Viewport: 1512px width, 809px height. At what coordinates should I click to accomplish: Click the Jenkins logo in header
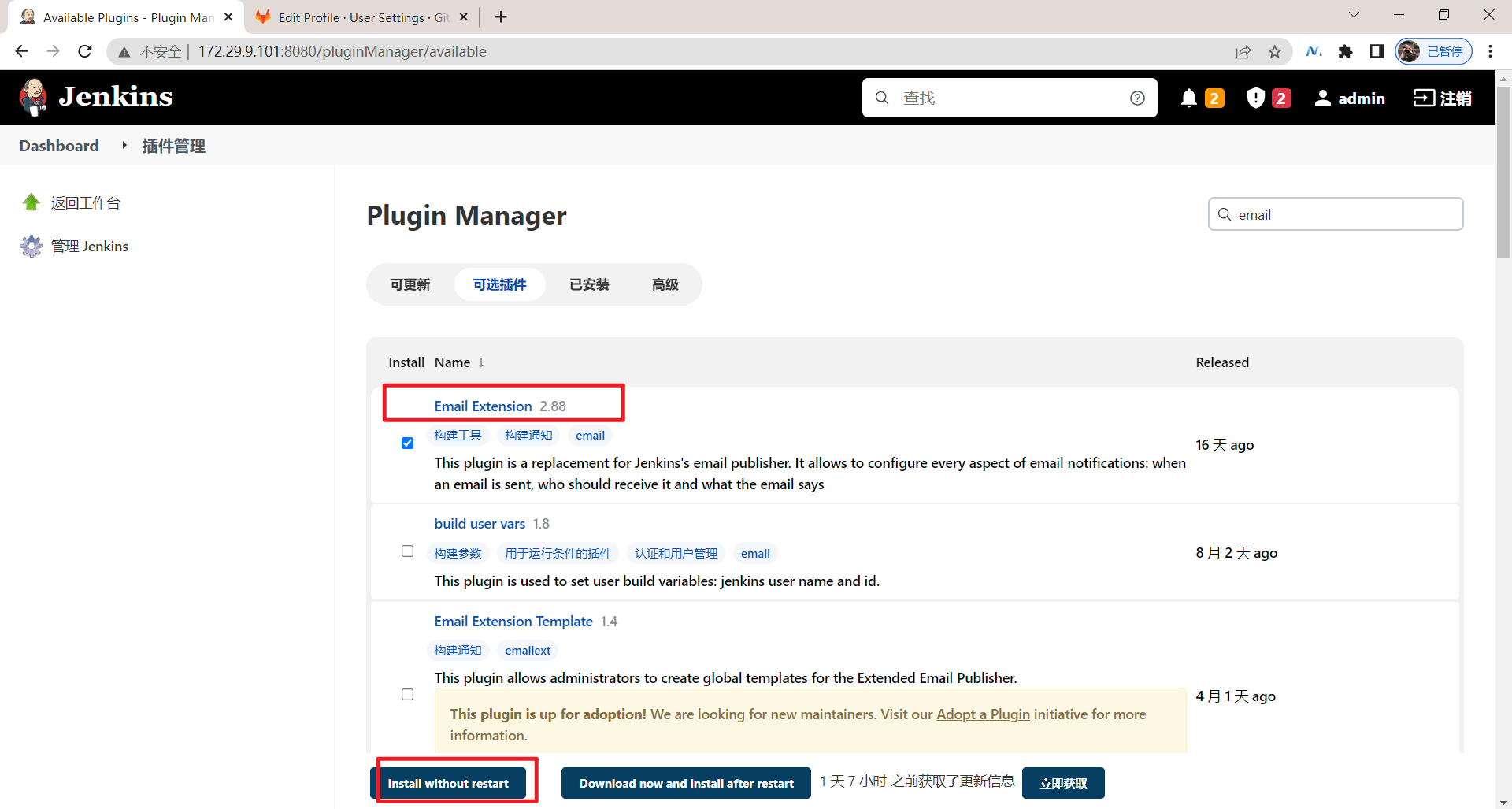(96, 97)
